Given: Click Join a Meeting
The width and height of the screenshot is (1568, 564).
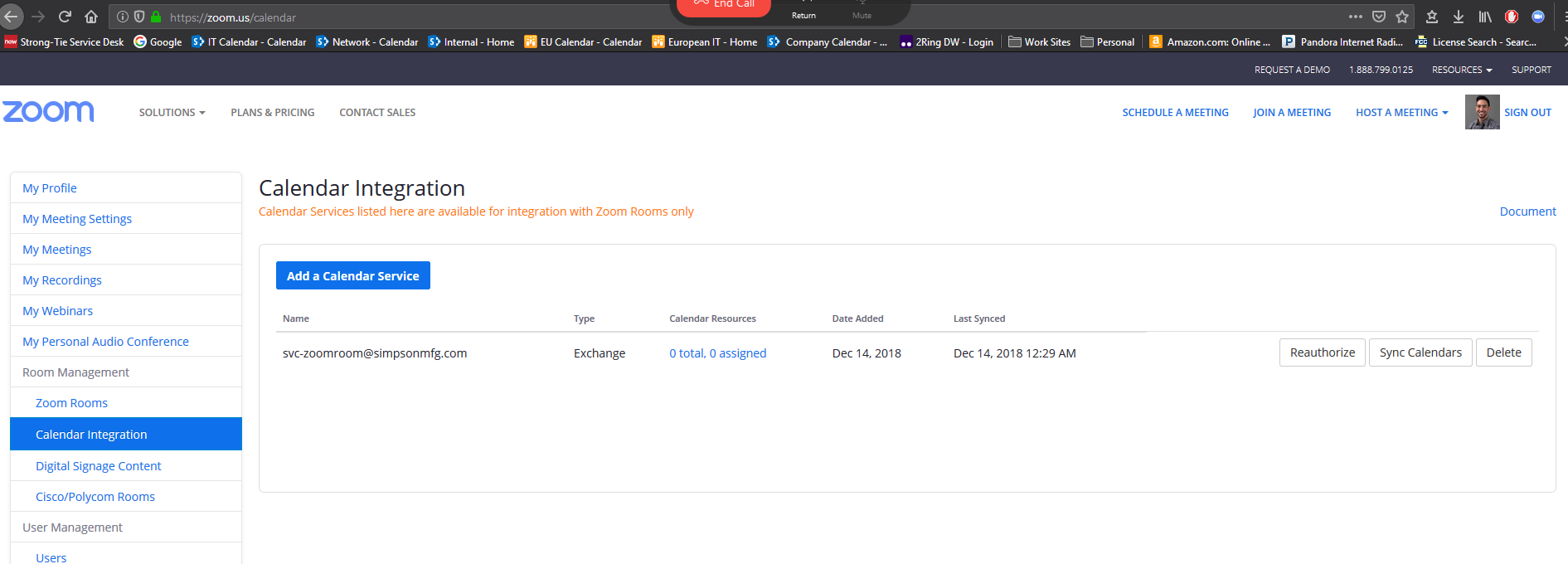Looking at the screenshot, I should coord(1292,113).
